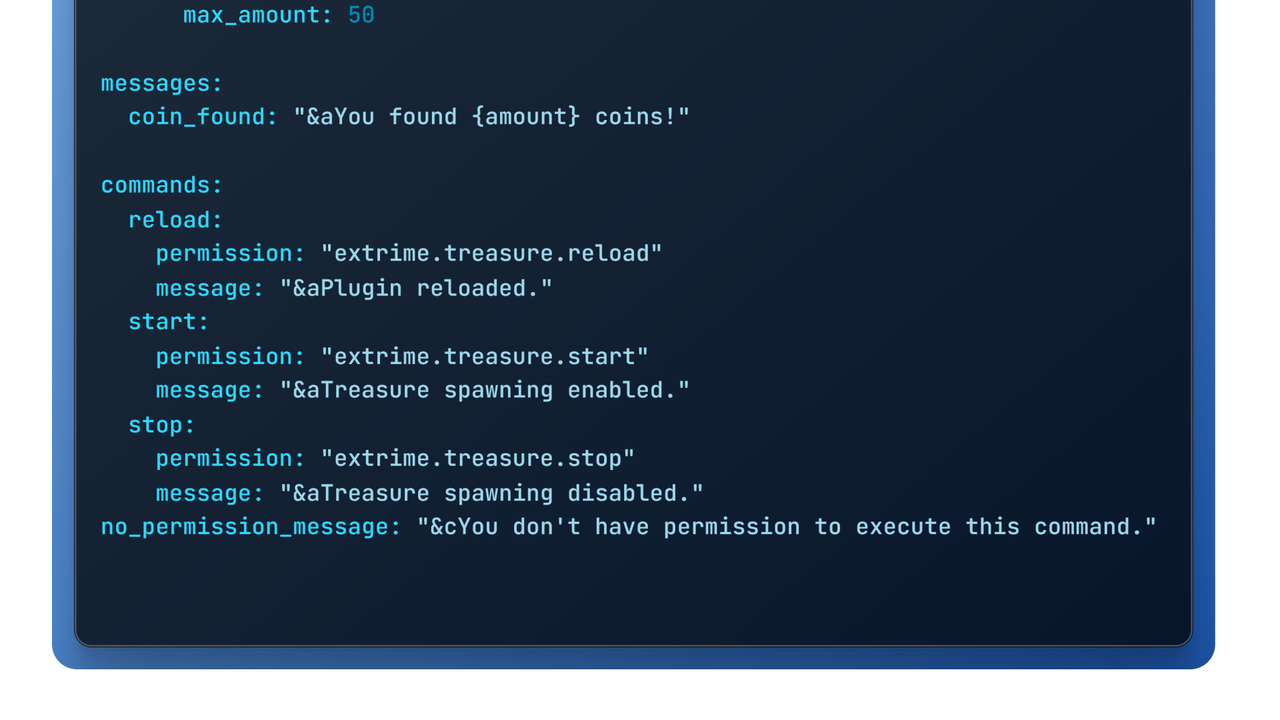Viewport: 1280px width, 720px height.
Task: Click the "&aTreasure spawning disabled." string
Action: [491, 493]
